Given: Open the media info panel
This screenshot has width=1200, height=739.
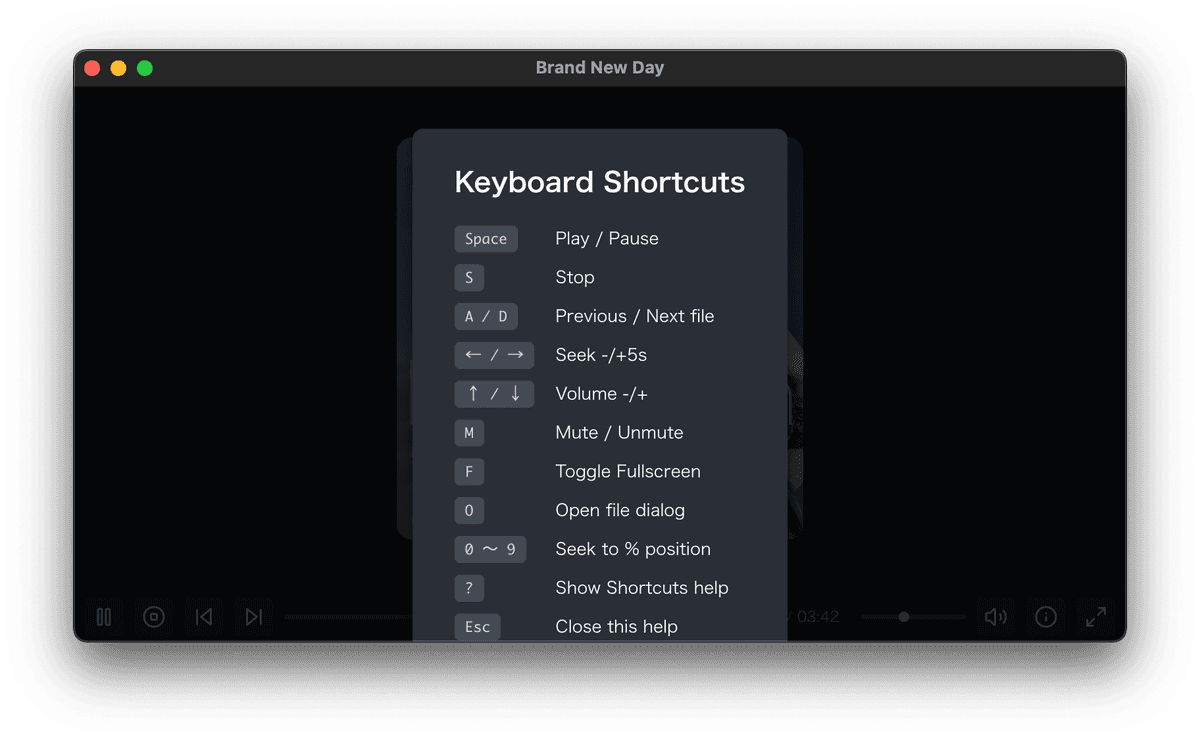Looking at the screenshot, I should pyautogui.click(x=1046, y=617).
